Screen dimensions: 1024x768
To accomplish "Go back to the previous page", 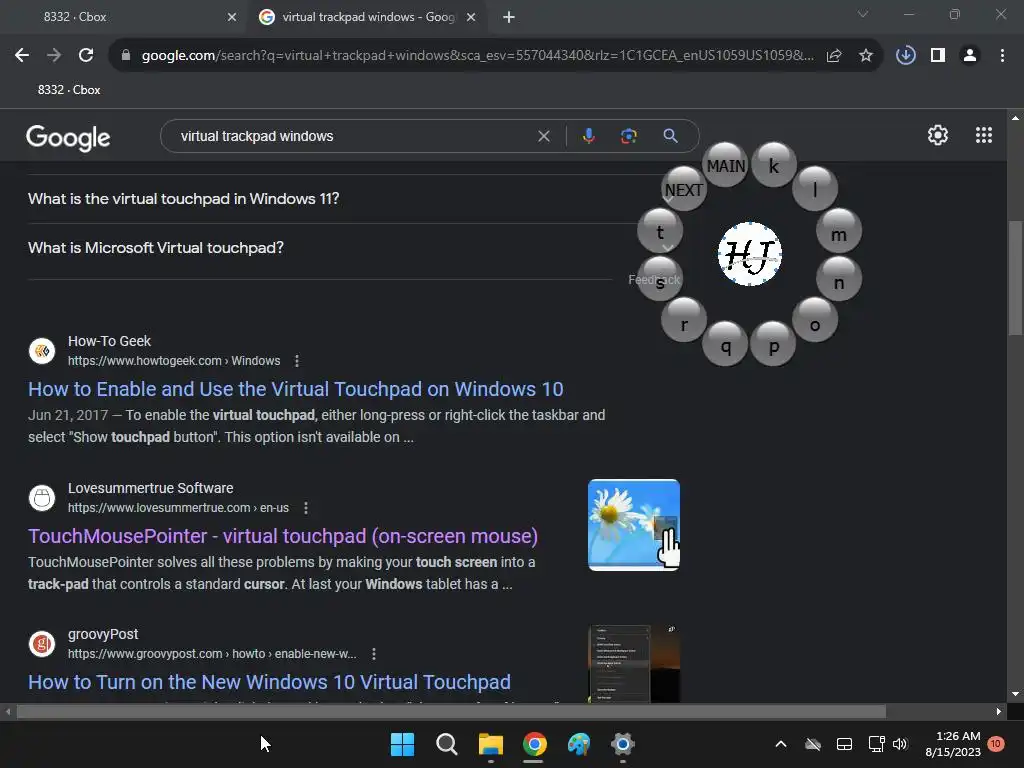I will click(22, 56).
